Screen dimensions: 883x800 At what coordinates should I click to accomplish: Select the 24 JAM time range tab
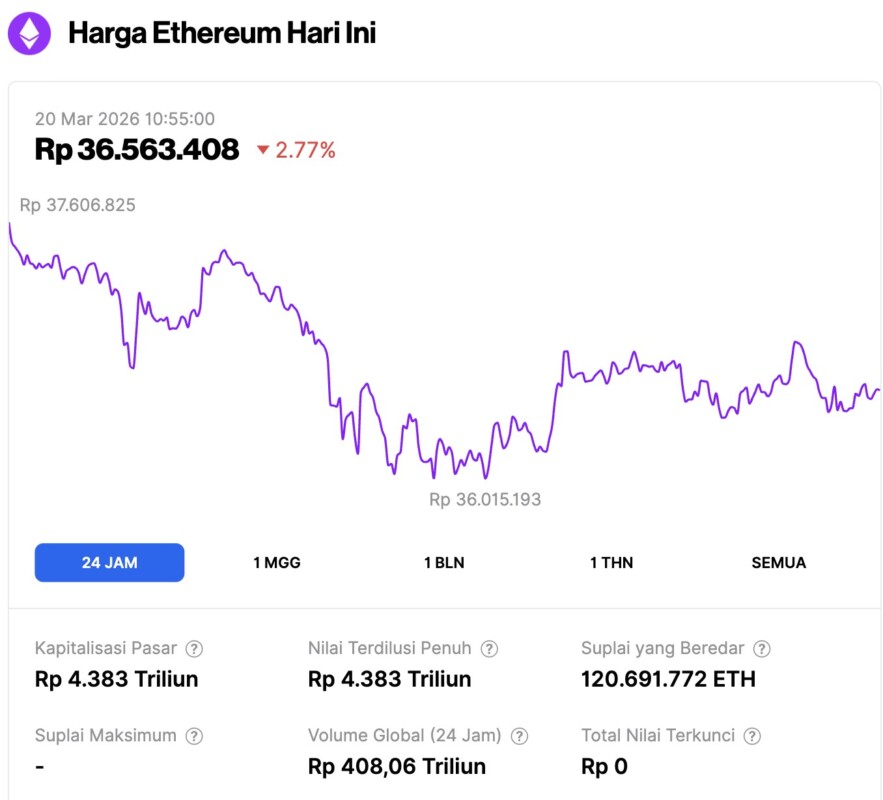[110, 562]
